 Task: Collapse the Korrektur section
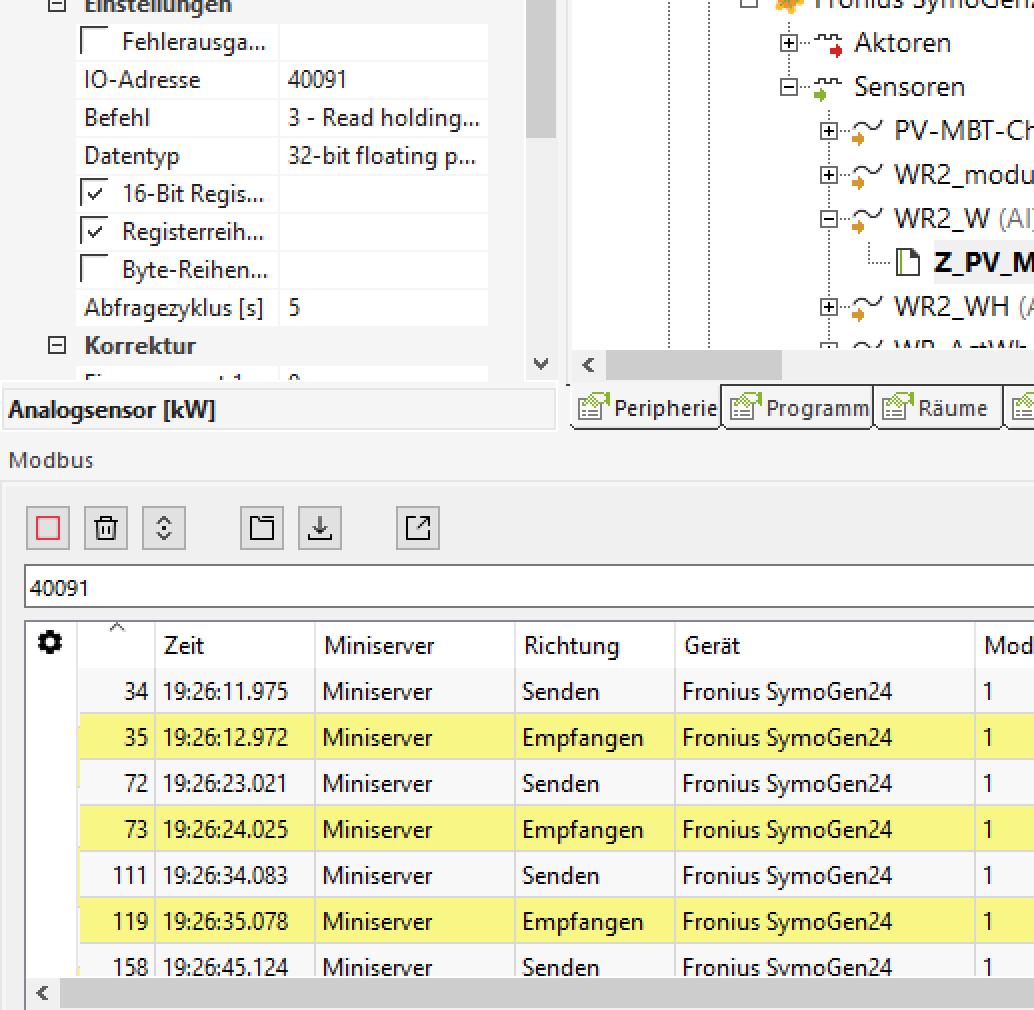click(57, 345)
